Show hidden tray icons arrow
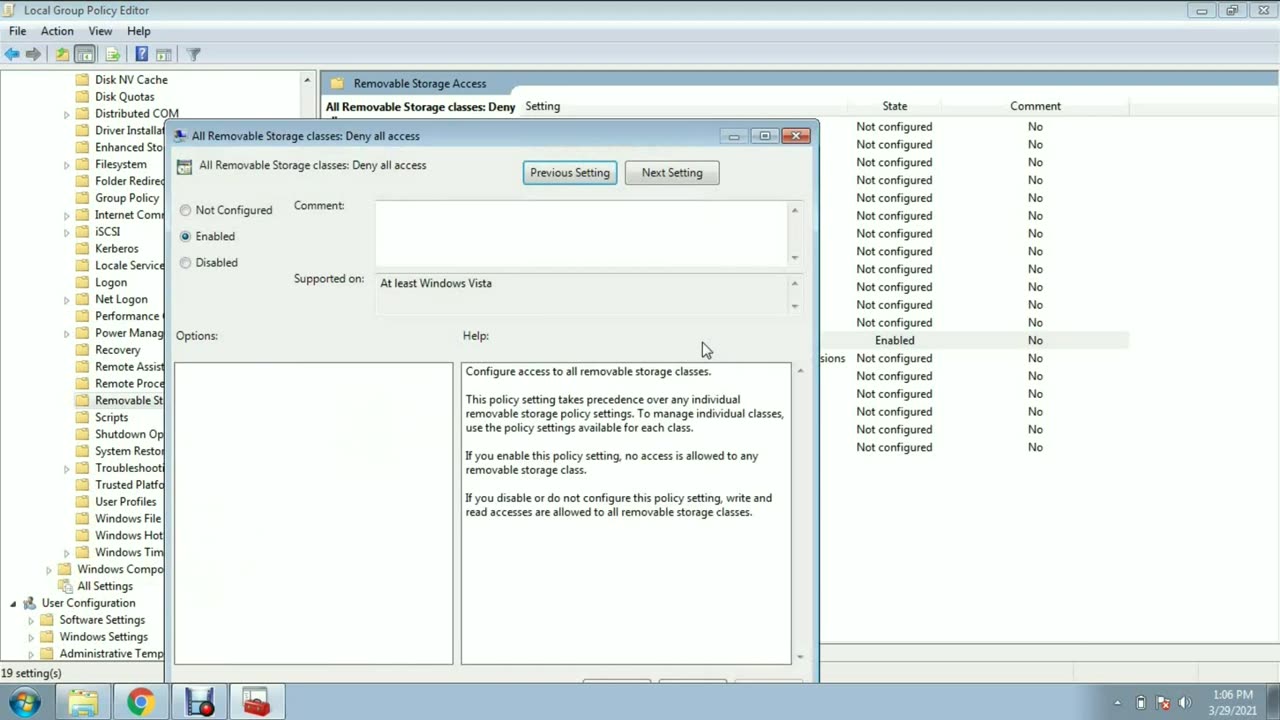This screenshot has width=1280, height=720. tap(1117, 703)
